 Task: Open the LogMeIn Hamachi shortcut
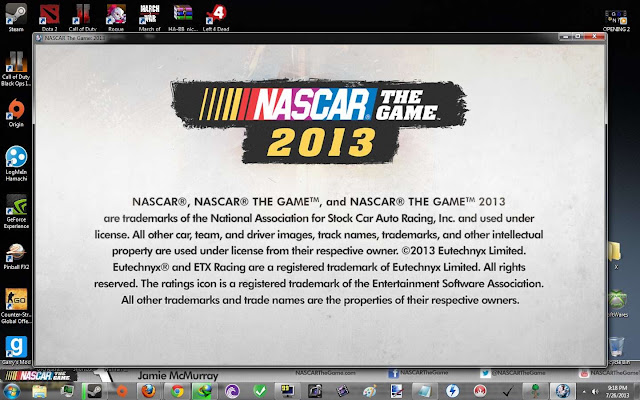click(x=16, y=163)
